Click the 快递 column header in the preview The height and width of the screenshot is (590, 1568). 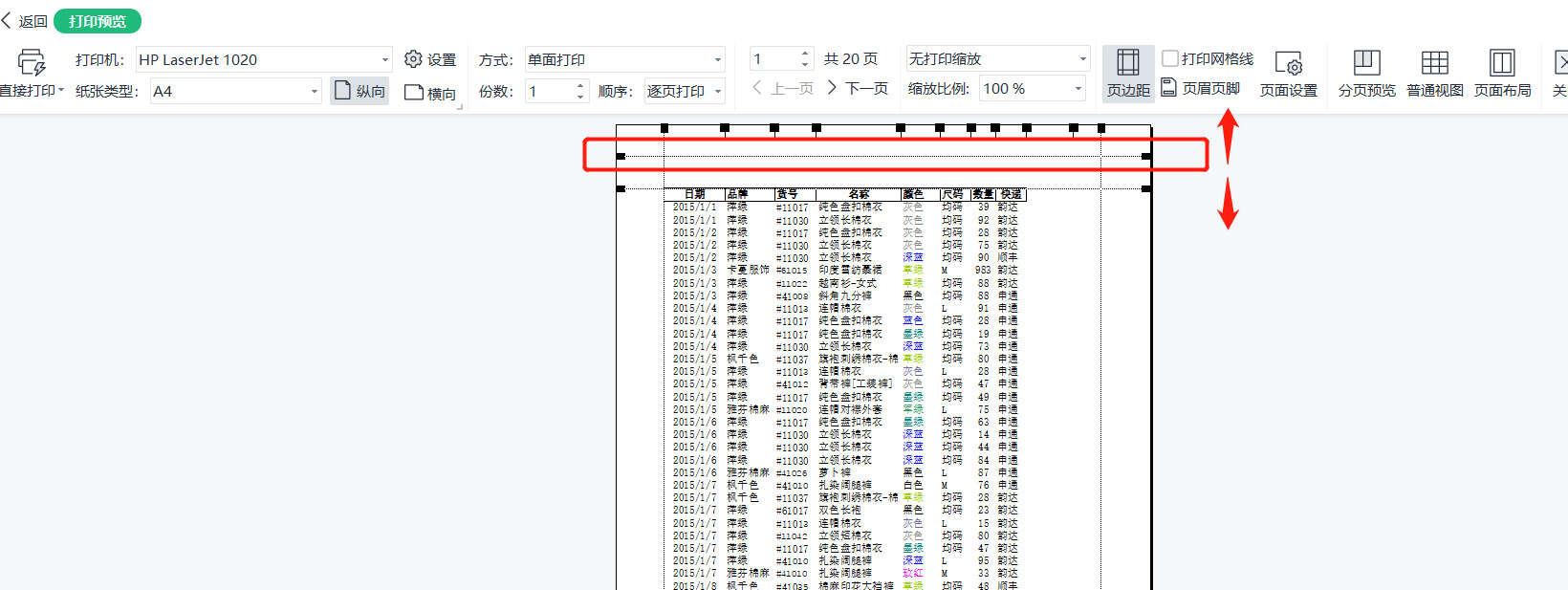tap(1011, 194)
